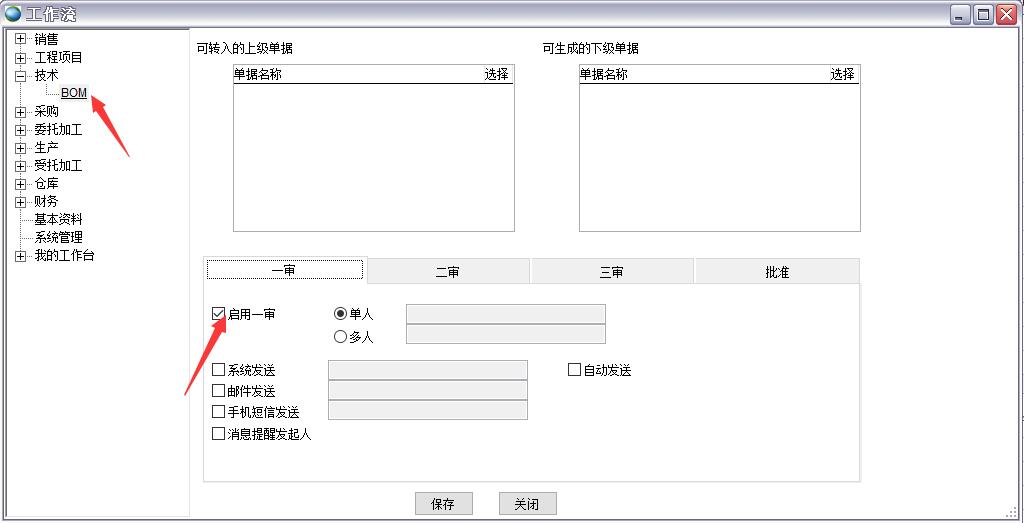Expand the 销售 tree node
The width and height of the screenshot is (1024, 523).
[x=20, y=39]
